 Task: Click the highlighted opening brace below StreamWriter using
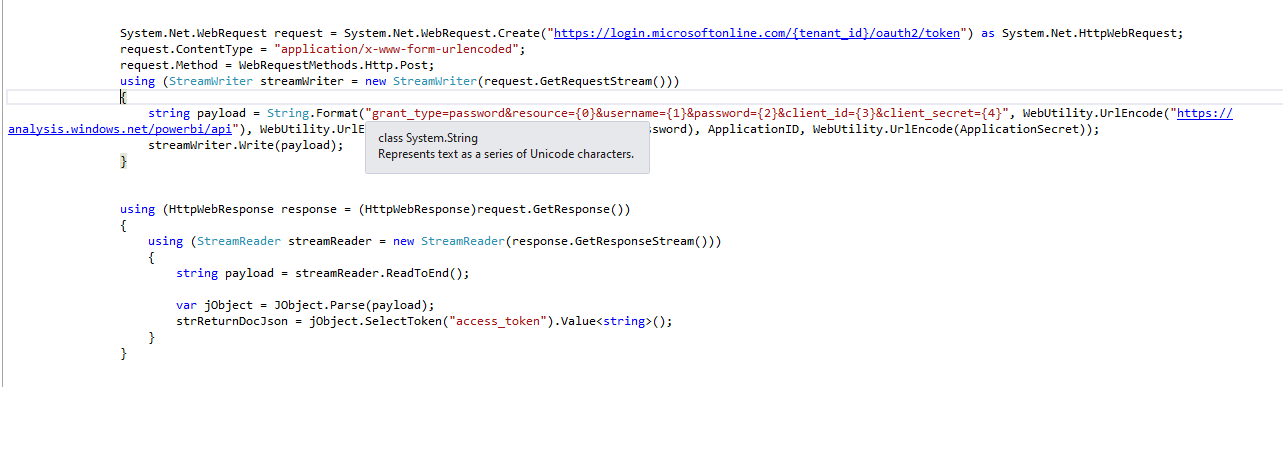tap(123, 97)
